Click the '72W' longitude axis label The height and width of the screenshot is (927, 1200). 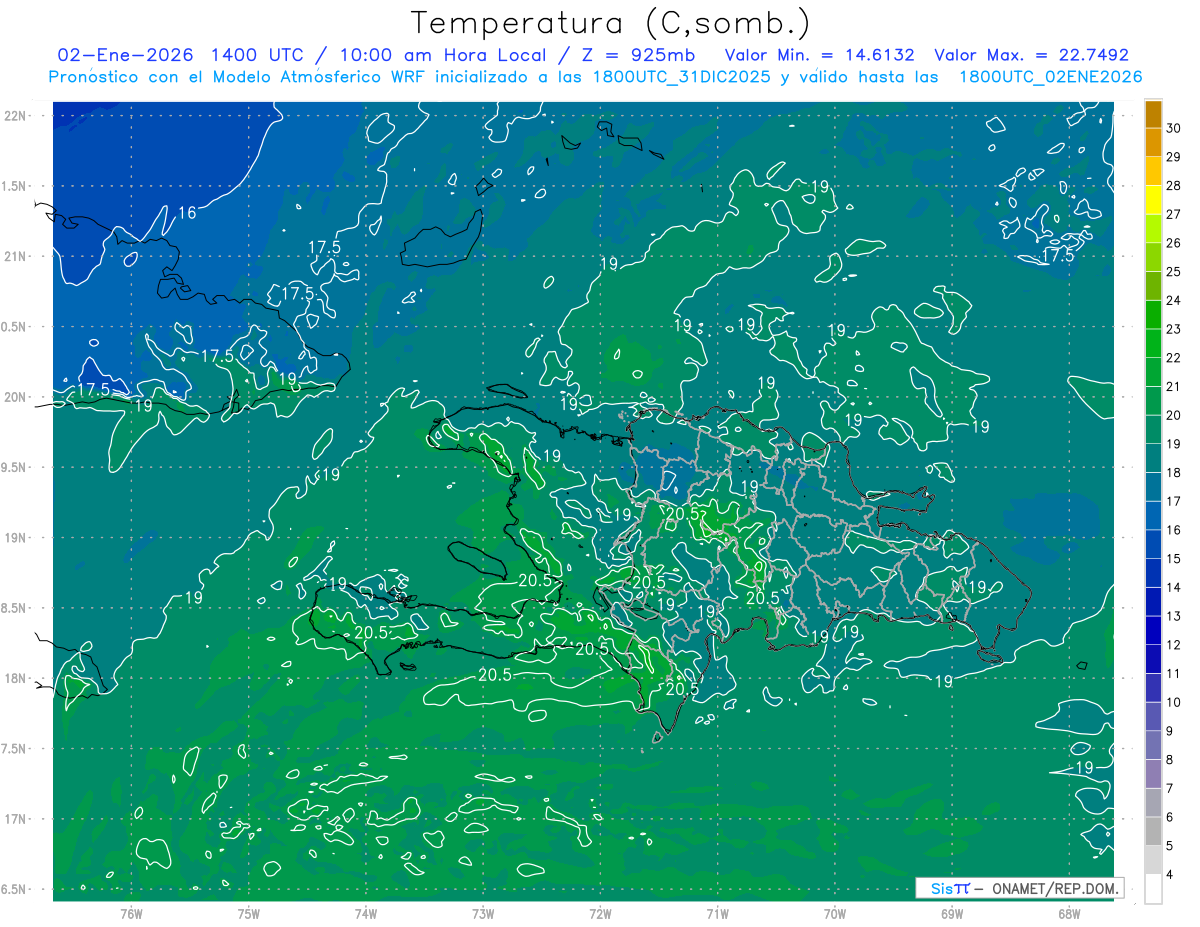(x=600, y=913)
